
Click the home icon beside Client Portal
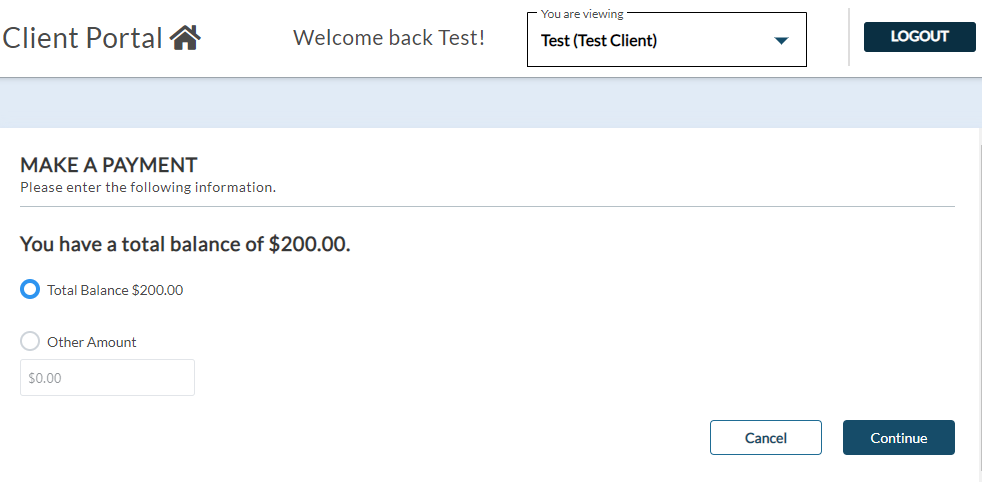[185, 38]
